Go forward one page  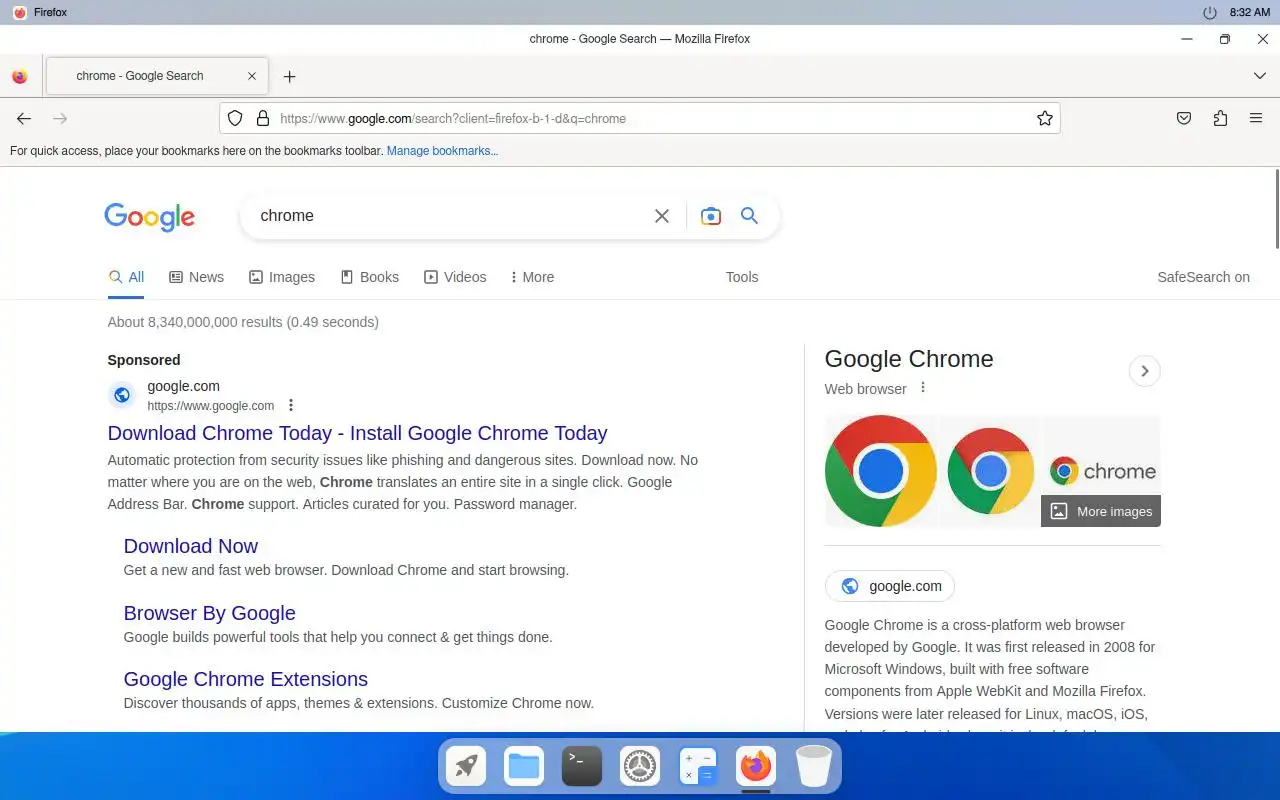pos(60,118)
